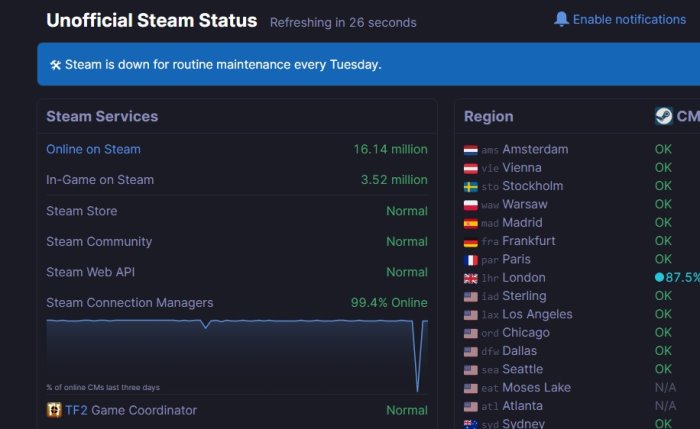Open the Online on Steam link
The image size is (700, 429).
coord(93,149)
